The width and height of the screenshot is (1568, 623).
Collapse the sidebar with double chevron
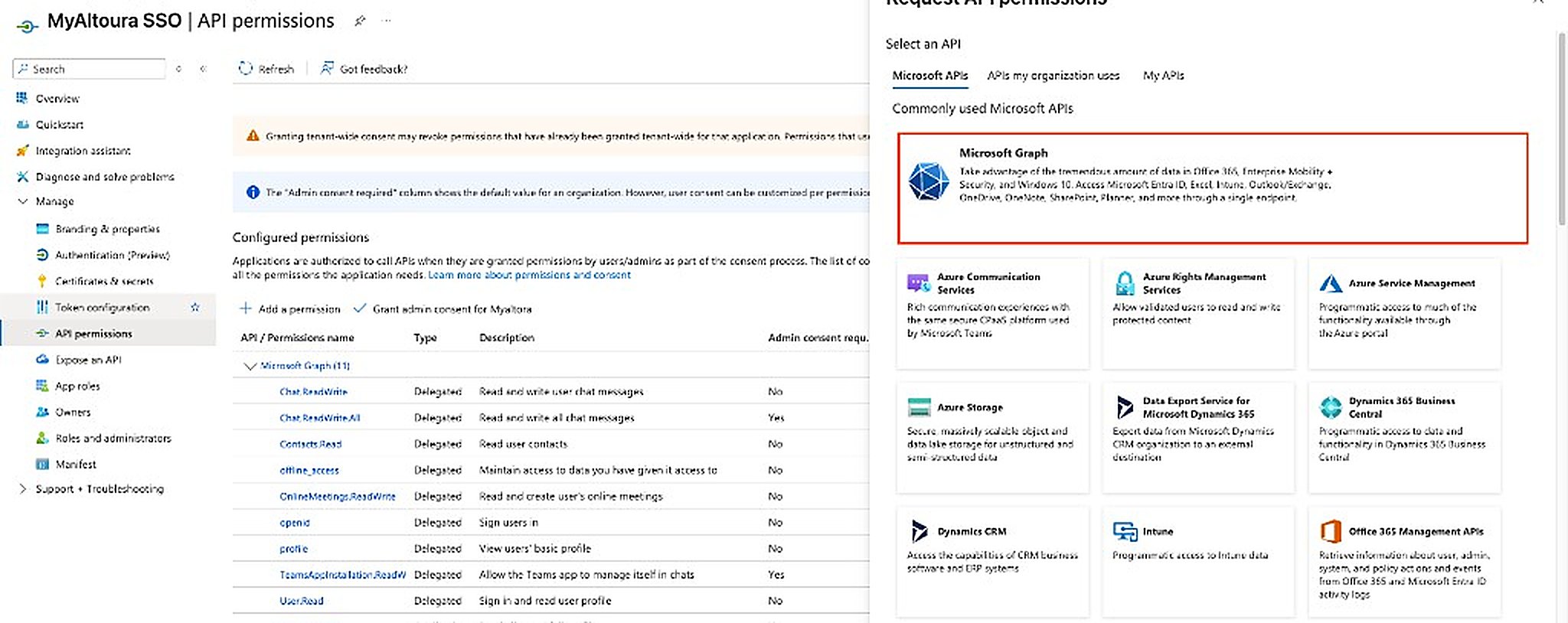coord(203,69)
